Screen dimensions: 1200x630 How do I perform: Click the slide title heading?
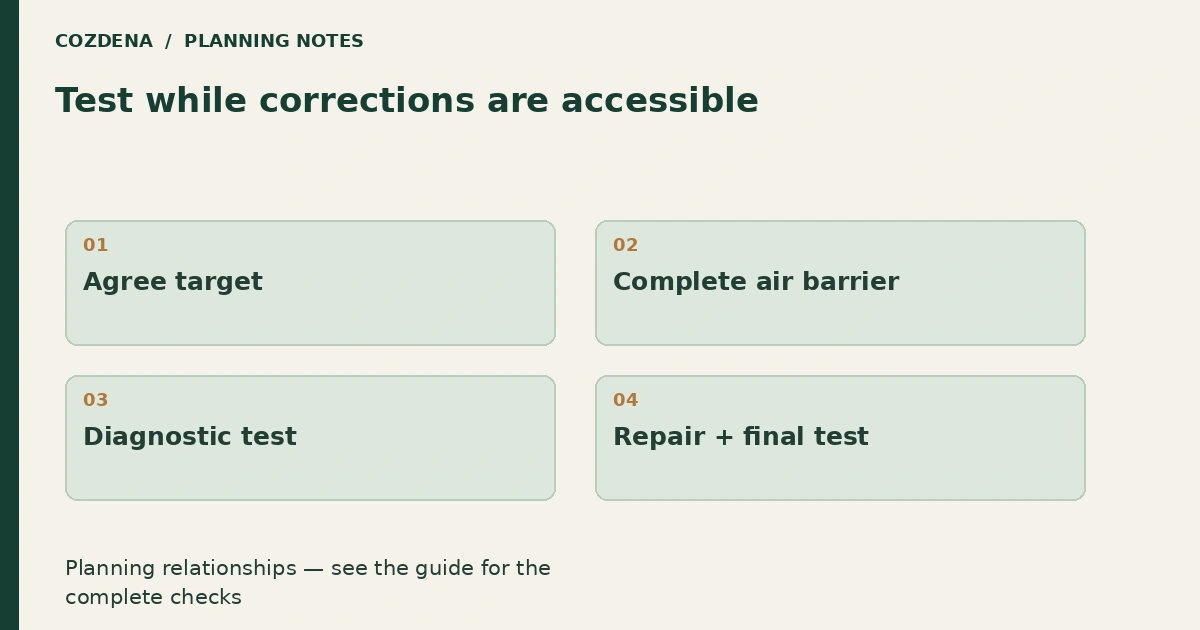(407, 101)
